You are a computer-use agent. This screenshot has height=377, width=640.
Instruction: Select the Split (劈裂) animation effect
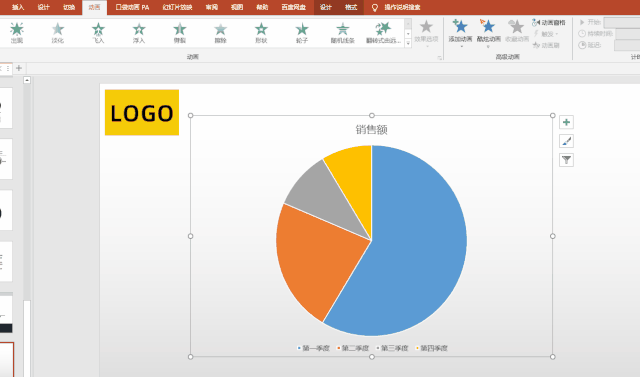pyautogui.click(x=180, y=33)
